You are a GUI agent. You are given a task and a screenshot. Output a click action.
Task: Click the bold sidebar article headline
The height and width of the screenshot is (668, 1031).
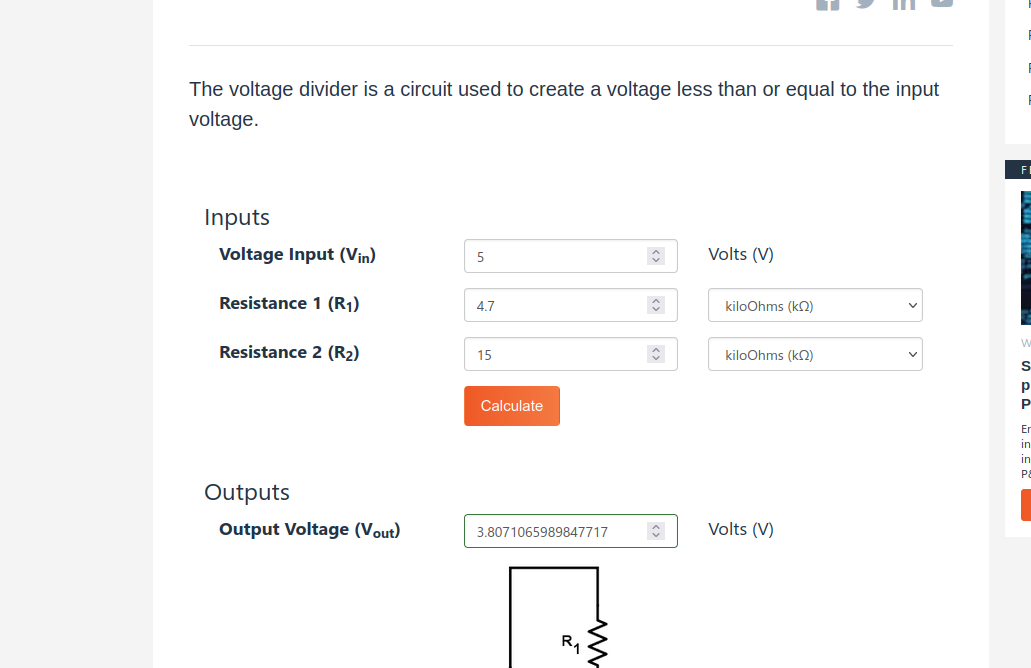point(1025,385)
